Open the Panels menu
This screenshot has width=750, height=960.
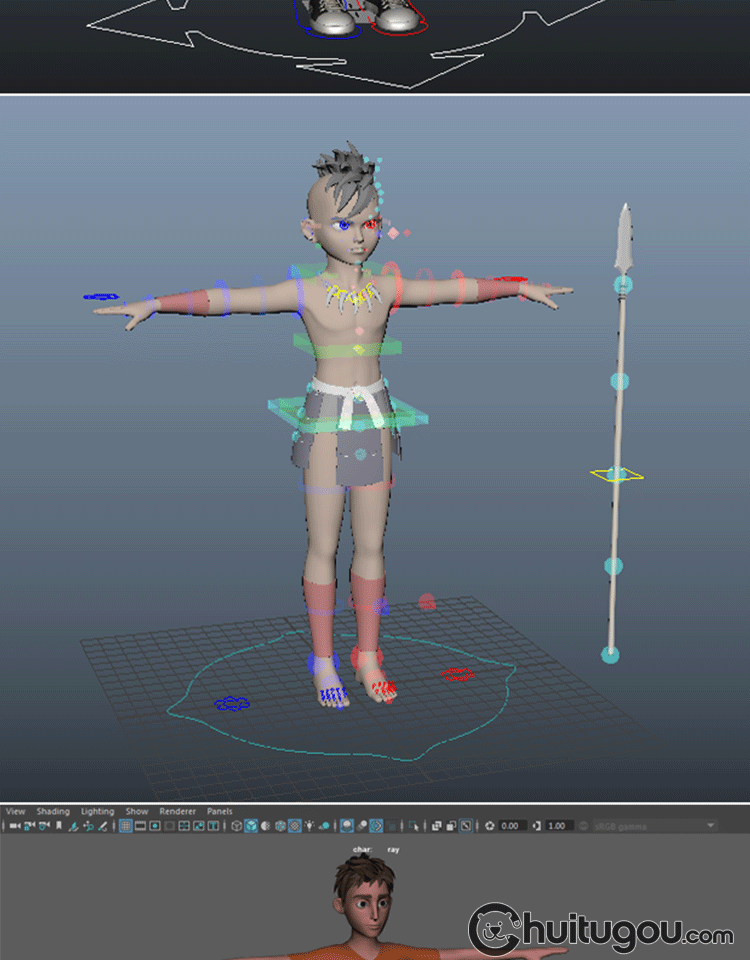[219, 811]
